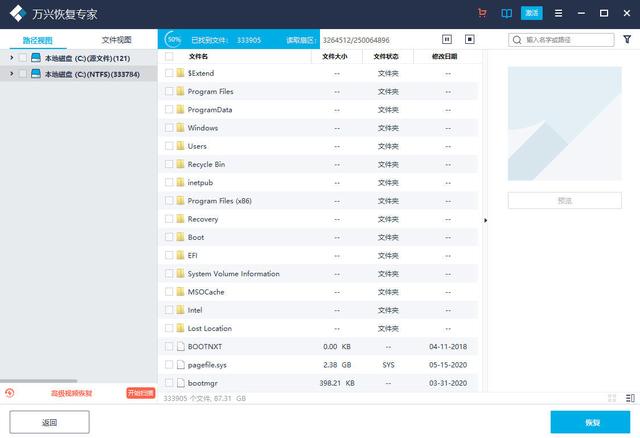Tick the checkbox for Program Files folder
The height and width of the screenshot is (438, 640).
click(x=169, y=91)
